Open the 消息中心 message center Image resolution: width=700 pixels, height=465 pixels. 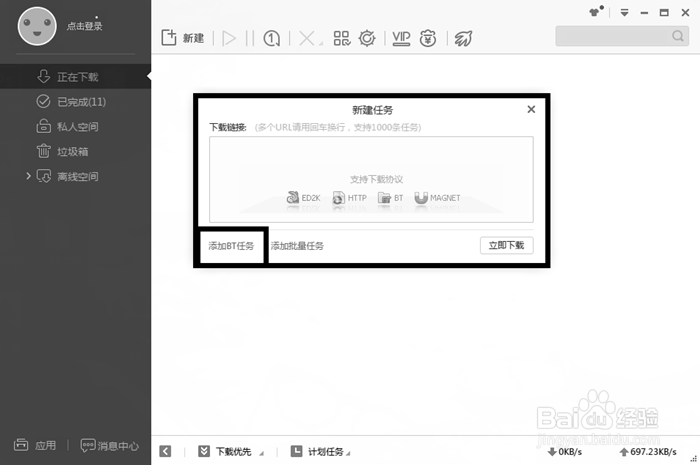(109, 445)
